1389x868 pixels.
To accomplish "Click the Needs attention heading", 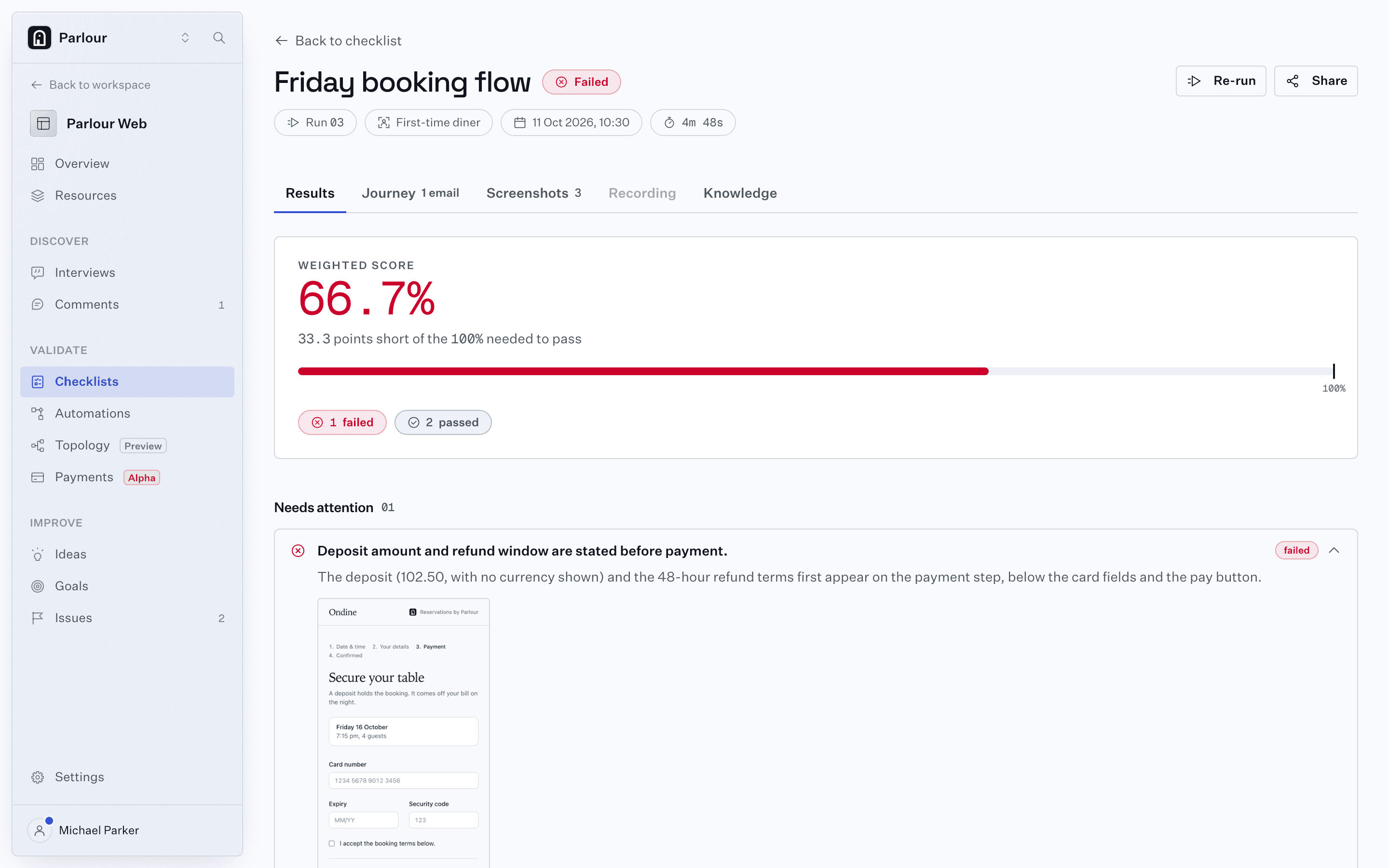I will 324,507.
